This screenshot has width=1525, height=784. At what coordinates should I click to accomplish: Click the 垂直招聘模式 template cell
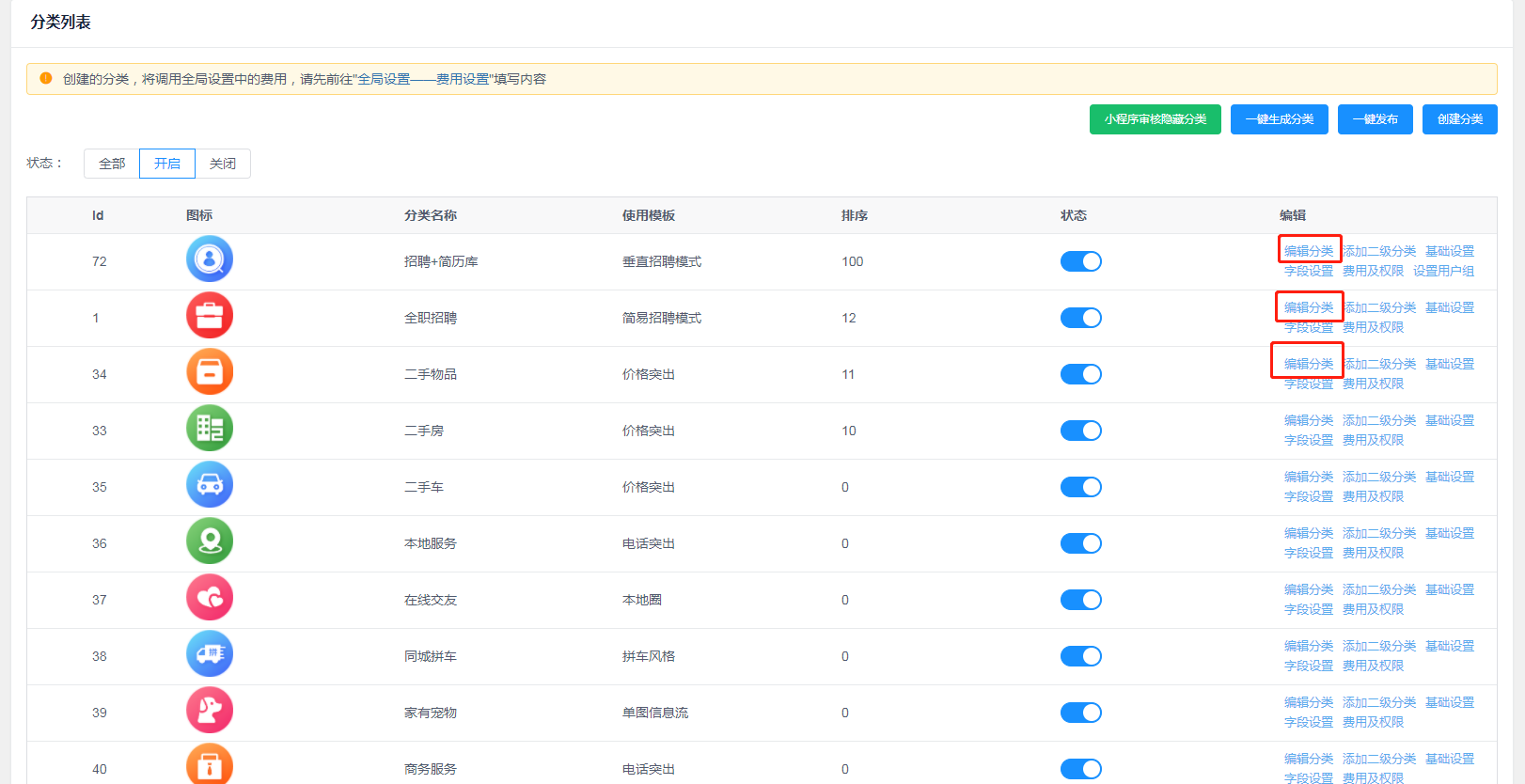coord(662,261)
